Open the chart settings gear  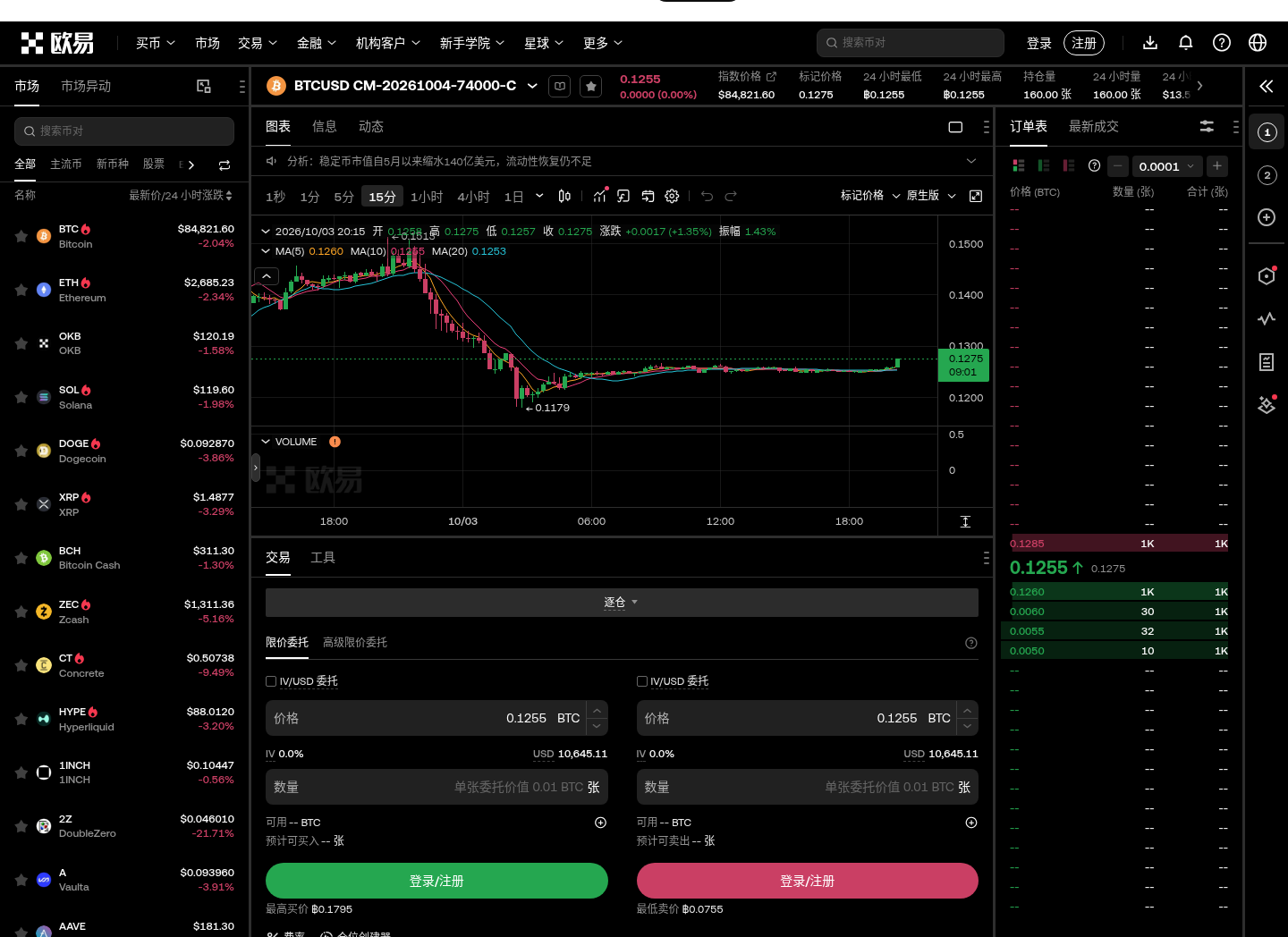(x=673, y=196)
